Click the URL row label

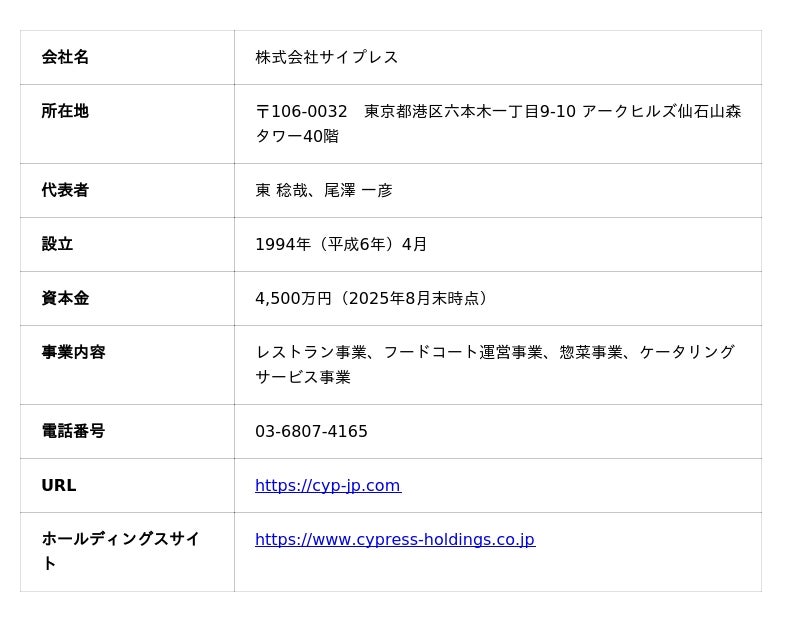click(59, 485)
